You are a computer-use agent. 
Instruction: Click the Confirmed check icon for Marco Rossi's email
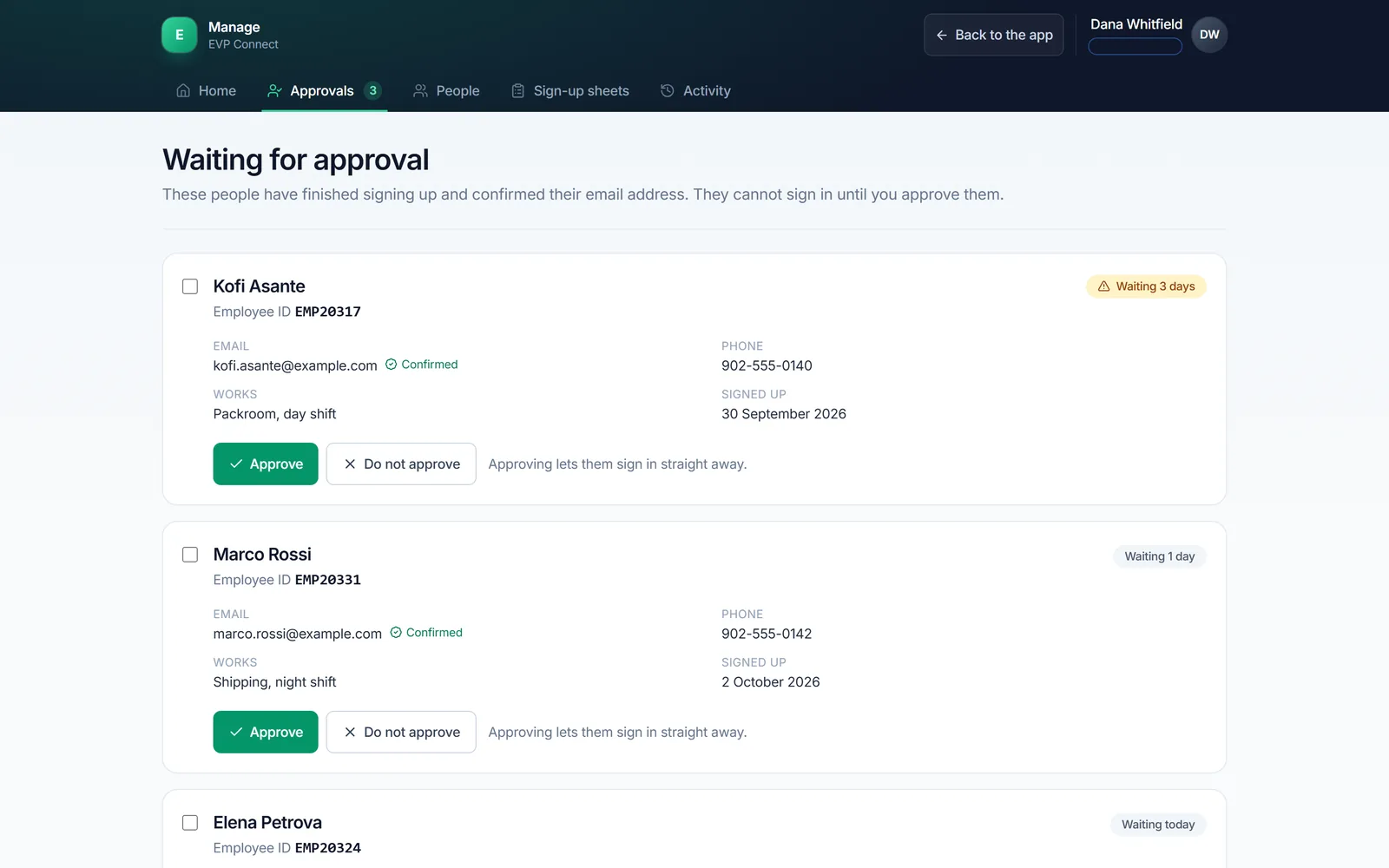[x=396, y=633]
